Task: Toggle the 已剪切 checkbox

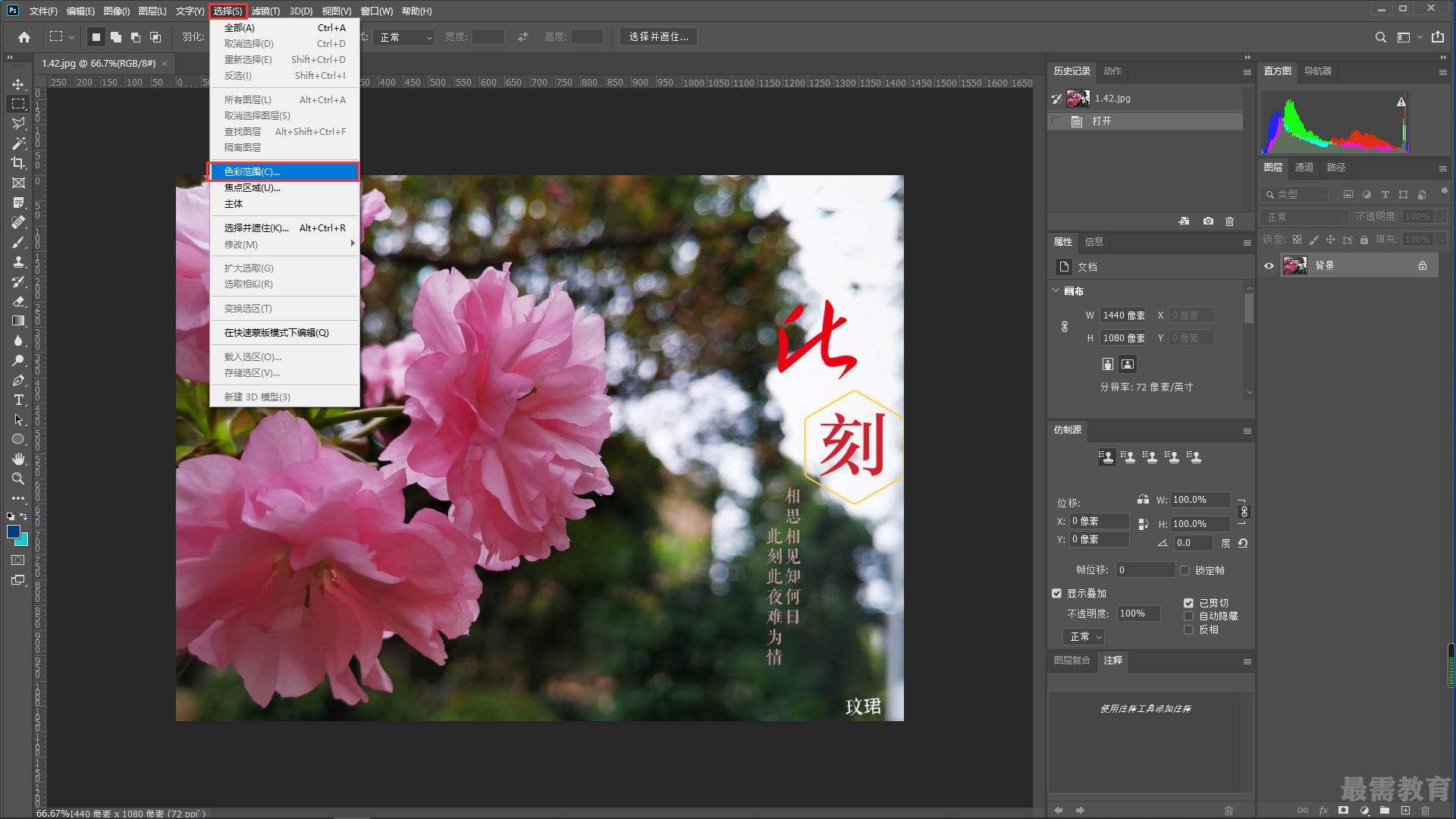Action: tap(1188, 603)
